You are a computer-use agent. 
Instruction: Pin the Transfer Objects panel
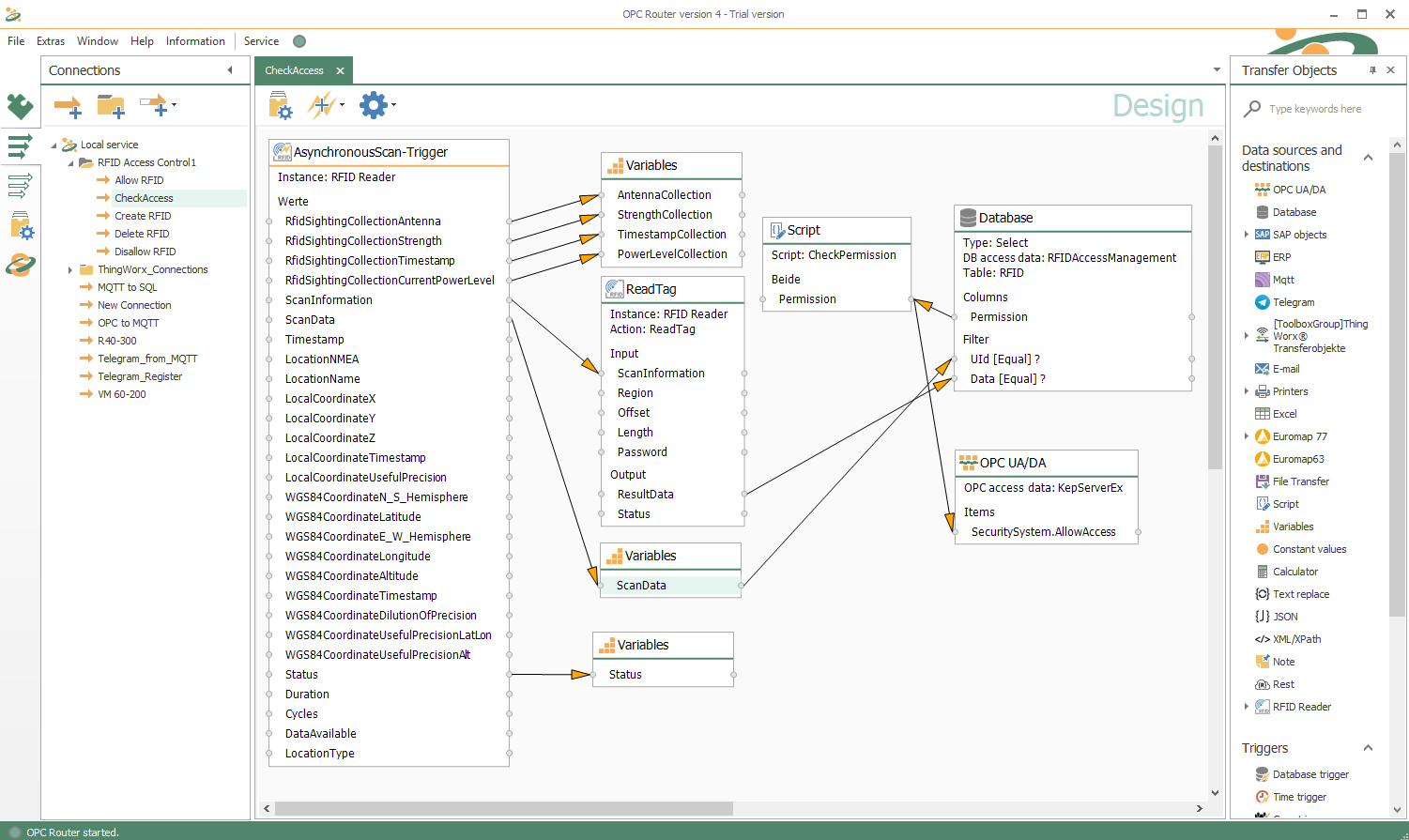[1372, 70]
